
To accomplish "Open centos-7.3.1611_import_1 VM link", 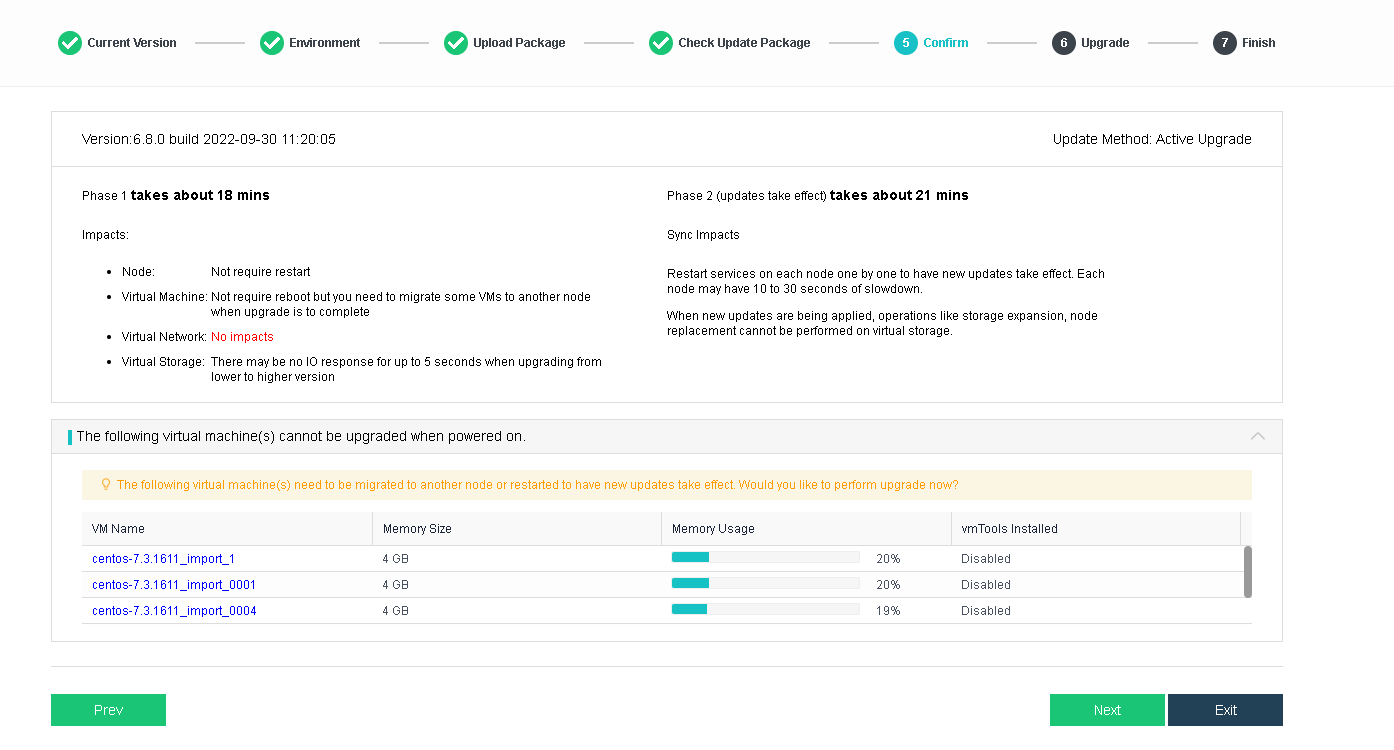I will click(163, 559).
